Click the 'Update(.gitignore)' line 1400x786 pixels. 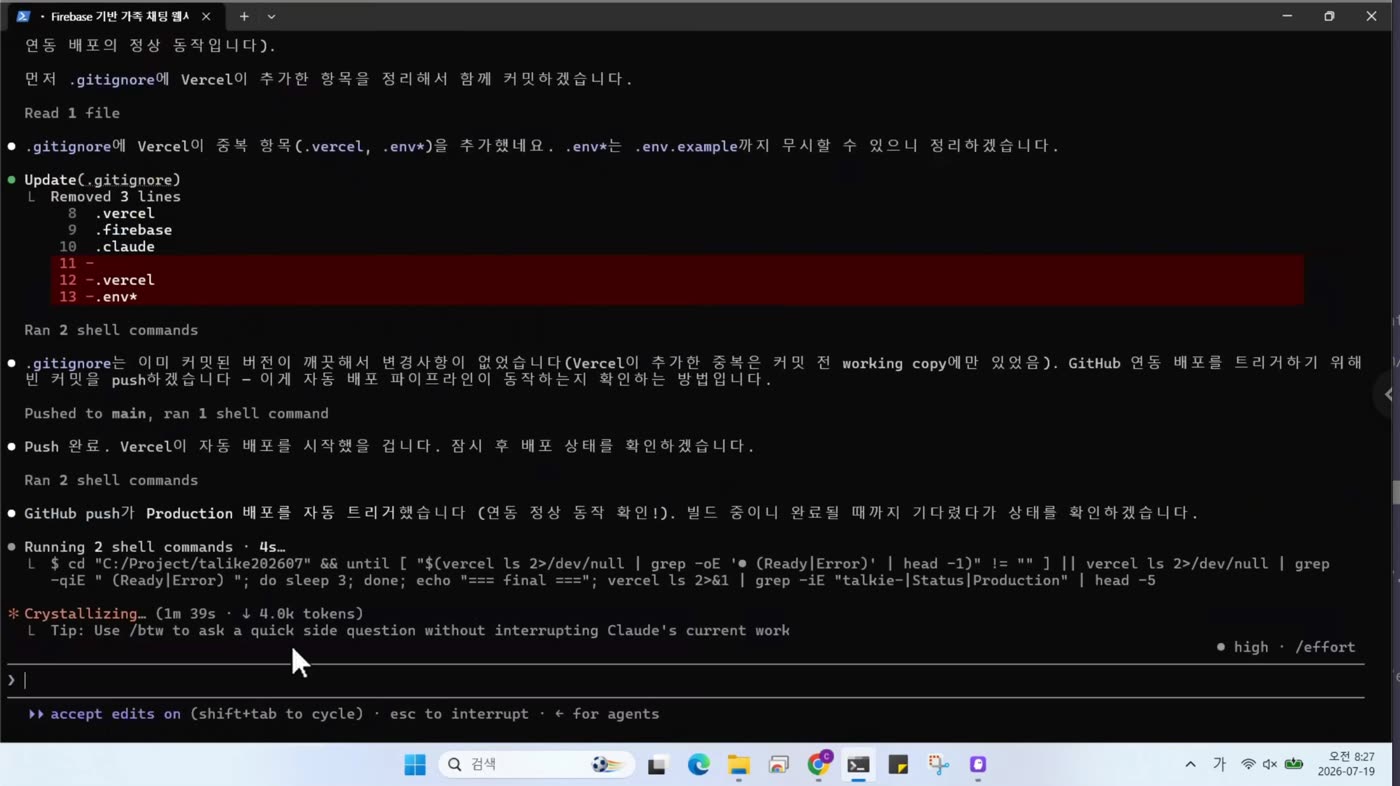tap(102, 180)
